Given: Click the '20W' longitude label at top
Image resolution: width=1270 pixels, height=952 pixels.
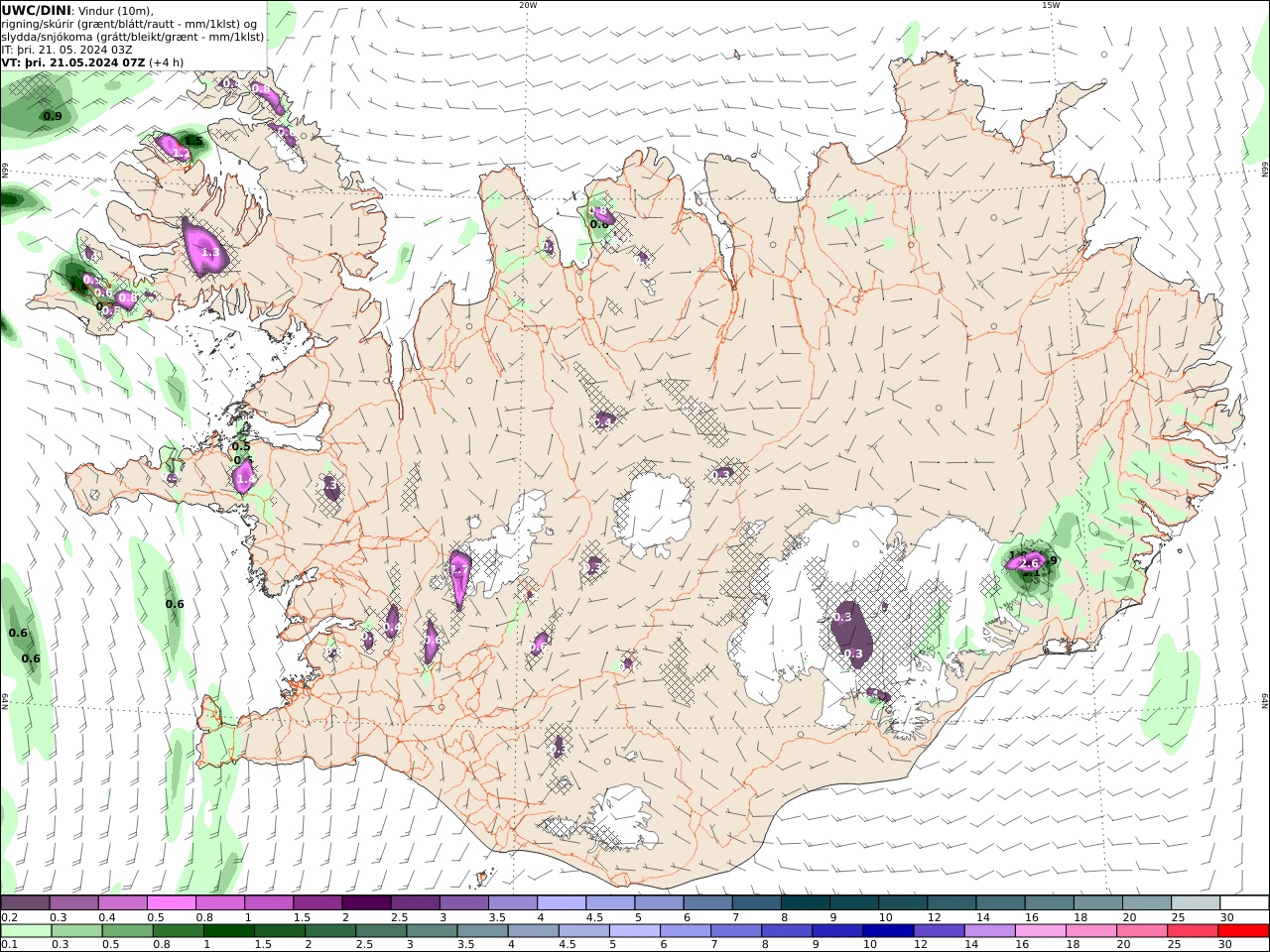Looking at the screenshot, I should pos(528,5).
